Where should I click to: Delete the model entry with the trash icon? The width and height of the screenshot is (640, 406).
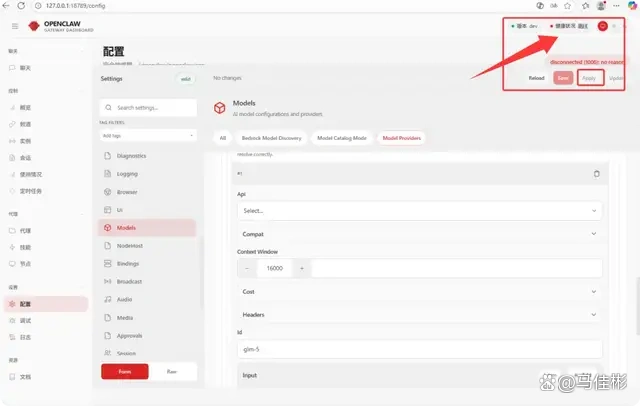[596, 173]
